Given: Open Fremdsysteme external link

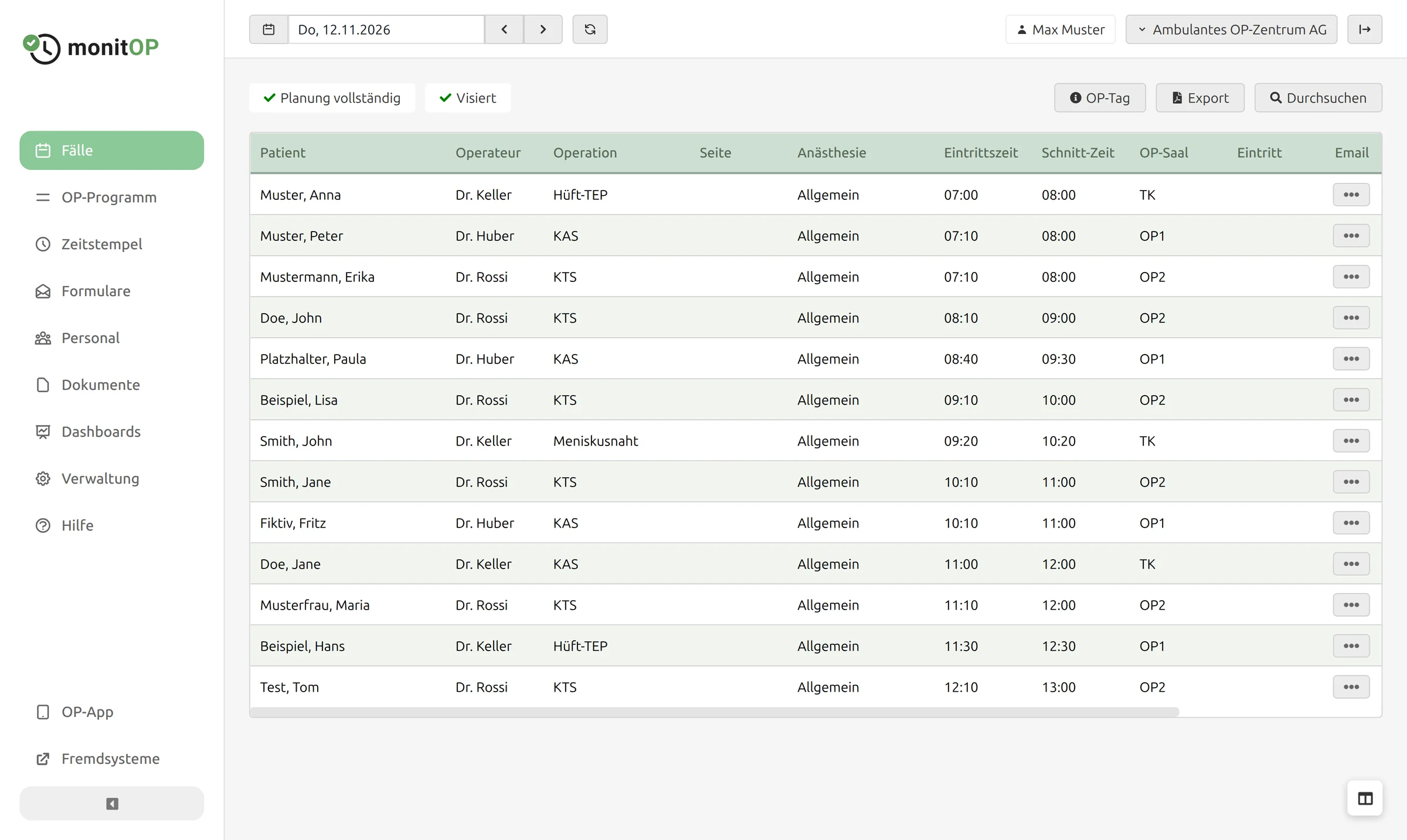Looking at the screenshot, I should pyautogui.click(x=112, y=759).
